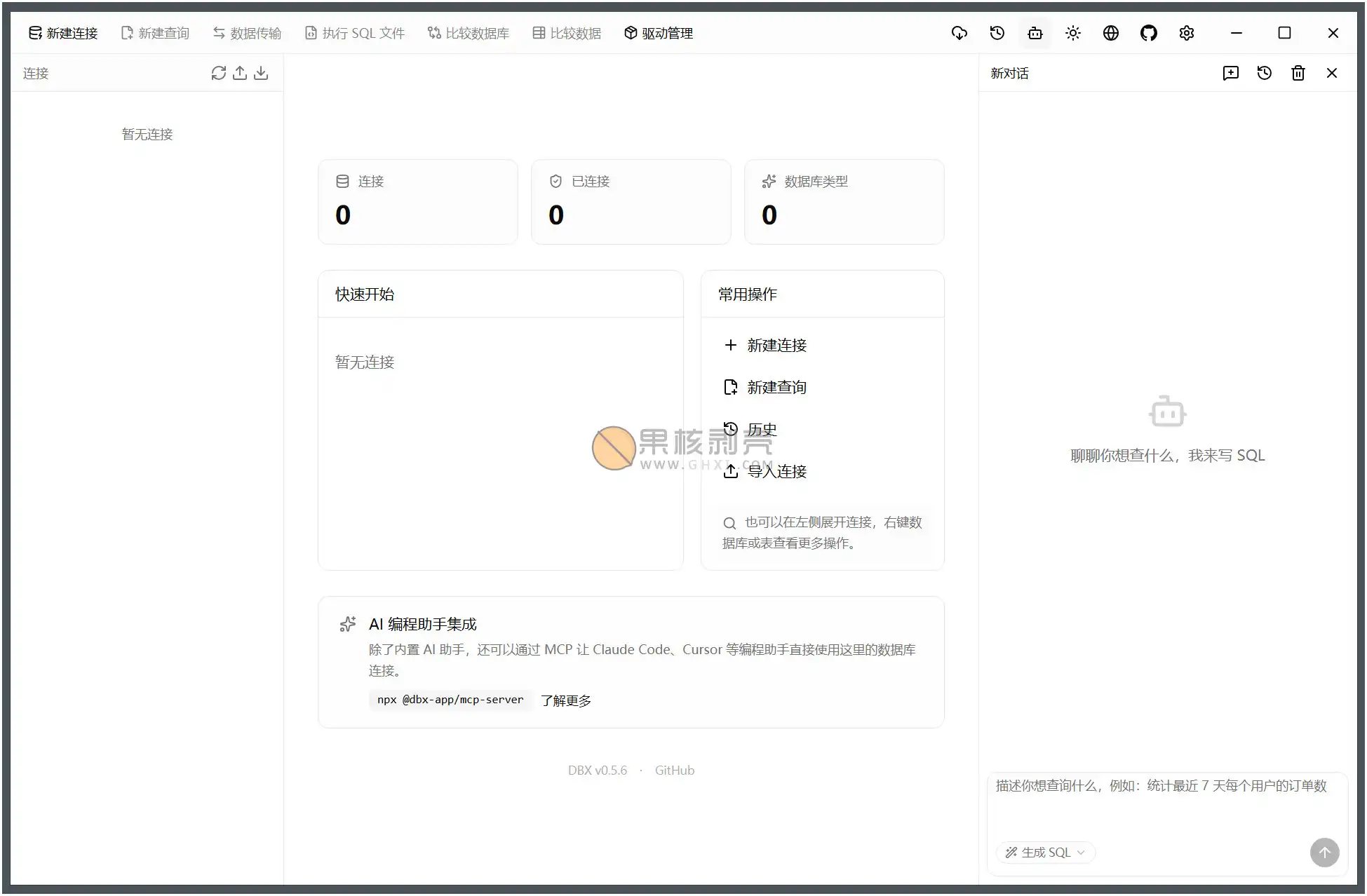Screen dimensions: 1367x896
Task: Click the 聊聊你想查什么，我来写 SQL text
Action: coord(1168,456)
